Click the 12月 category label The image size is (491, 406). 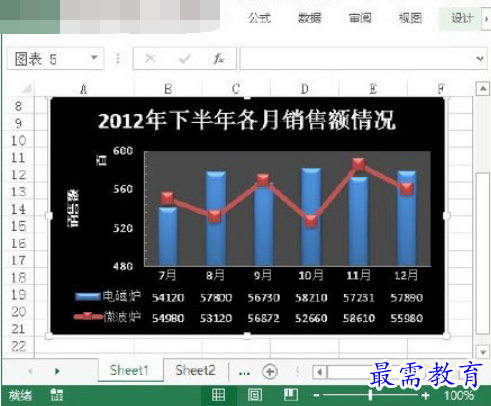406,275
